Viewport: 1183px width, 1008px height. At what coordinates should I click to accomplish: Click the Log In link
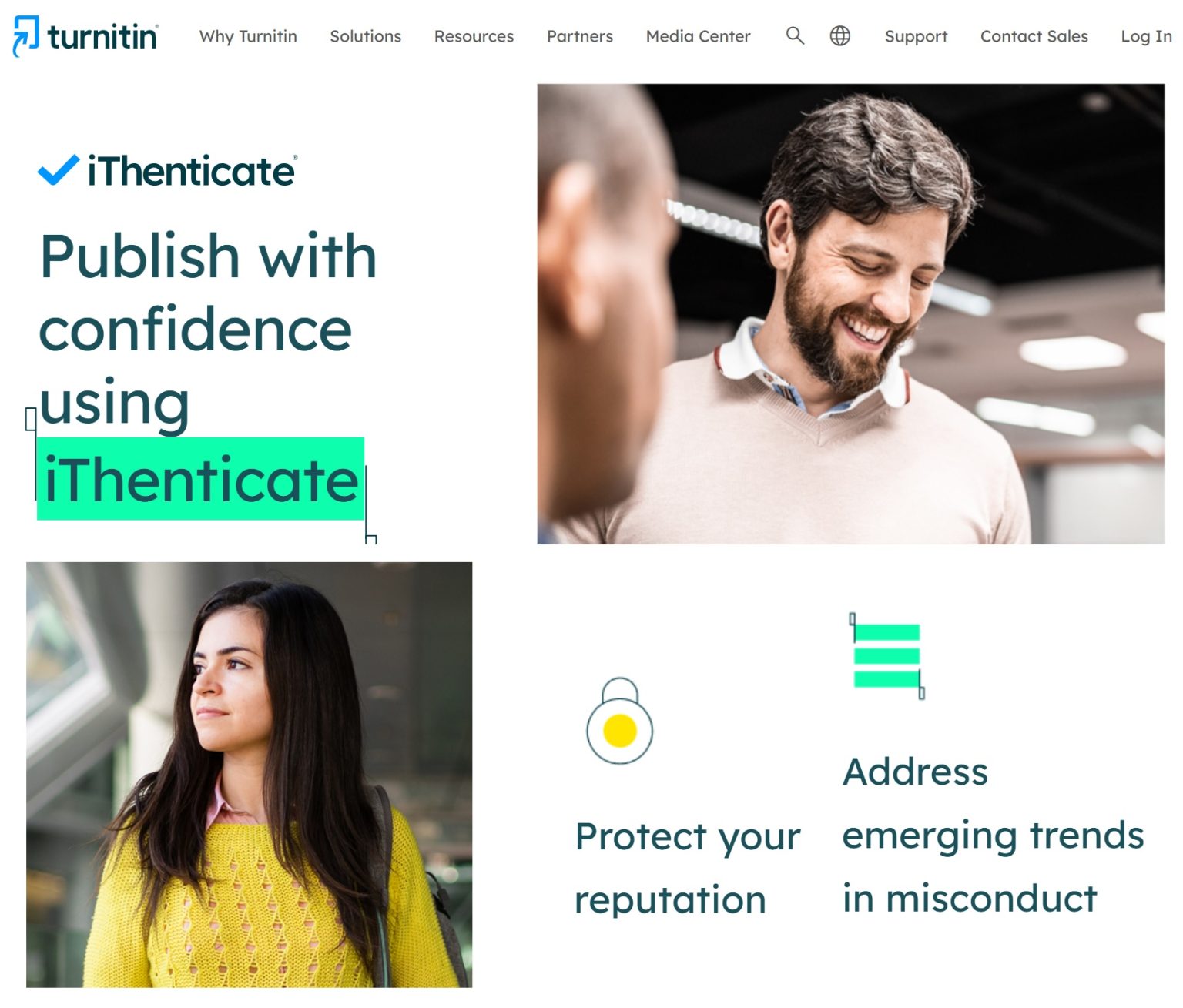[1146, 36]
